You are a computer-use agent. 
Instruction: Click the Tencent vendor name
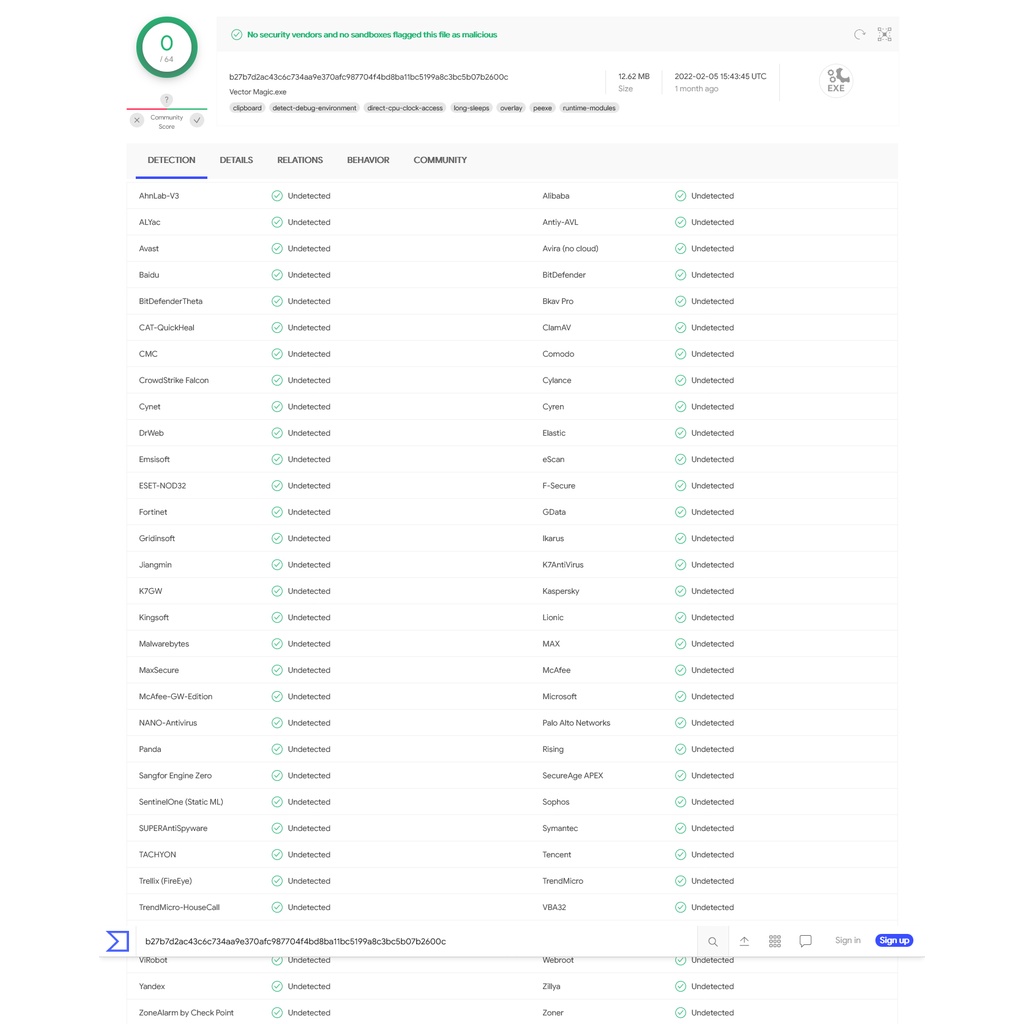pos(556,855)
